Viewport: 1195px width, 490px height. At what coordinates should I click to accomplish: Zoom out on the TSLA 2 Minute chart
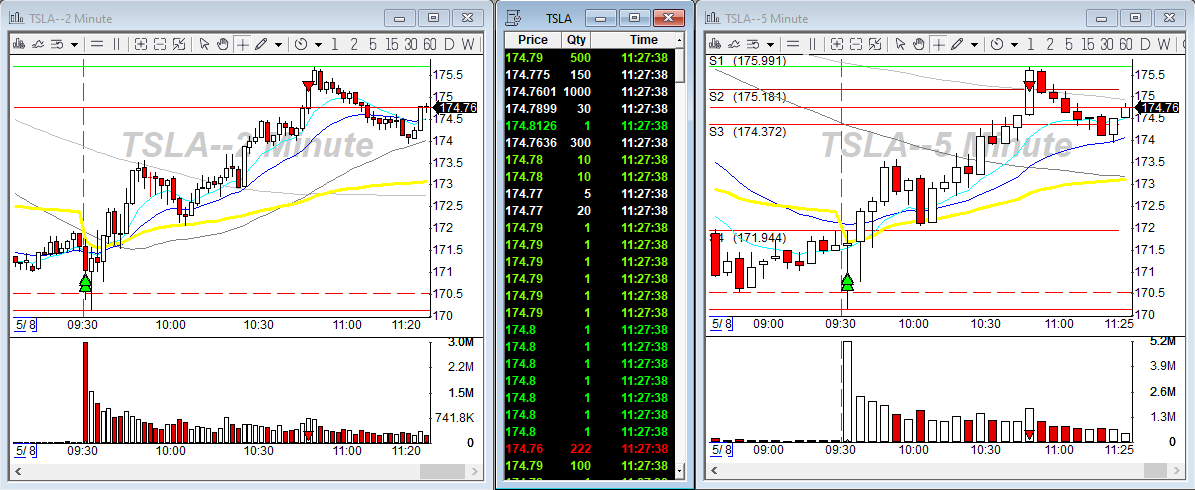point(160,44)
